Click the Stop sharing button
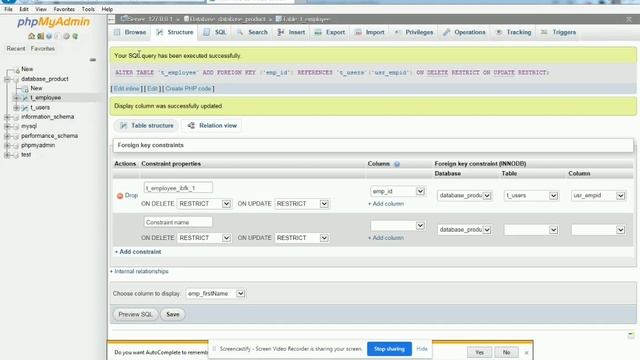The image size is (640, 360). (x=389, y=349)
